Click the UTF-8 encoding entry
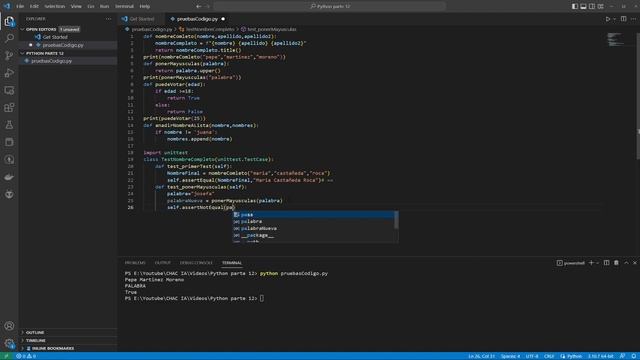The width and height of the screenshot is (640, 360). pos(532,356)
